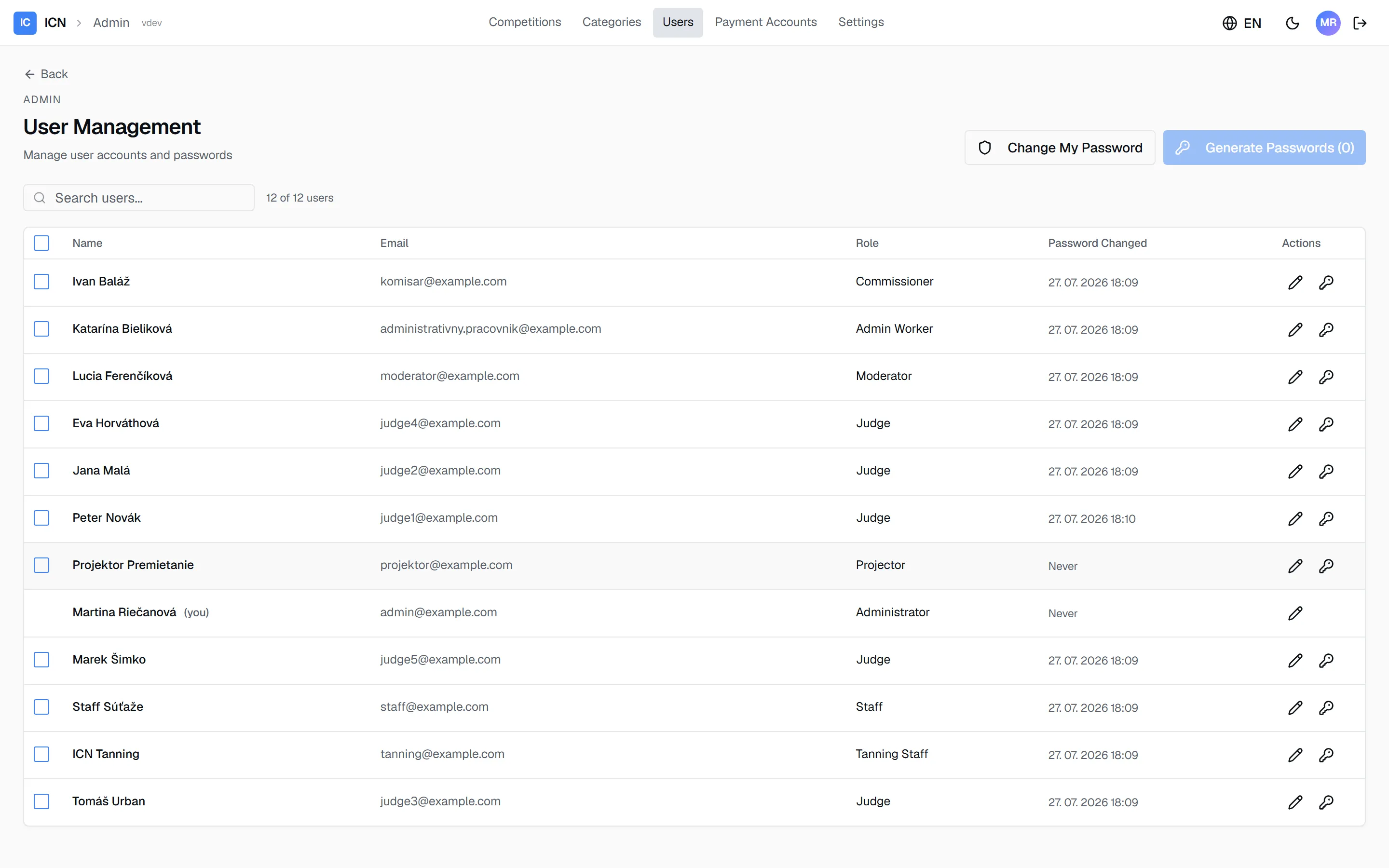Edit Tomáš Urban with pencil icon
The width and height of the screenshot is (1389, 868).
pos(1295,802)
